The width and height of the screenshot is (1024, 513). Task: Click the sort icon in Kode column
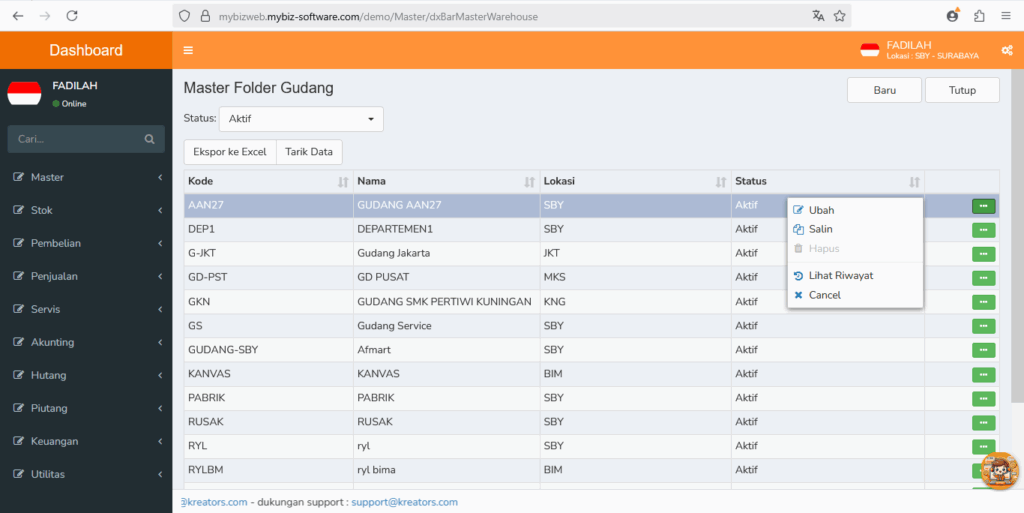click(343, 182)
